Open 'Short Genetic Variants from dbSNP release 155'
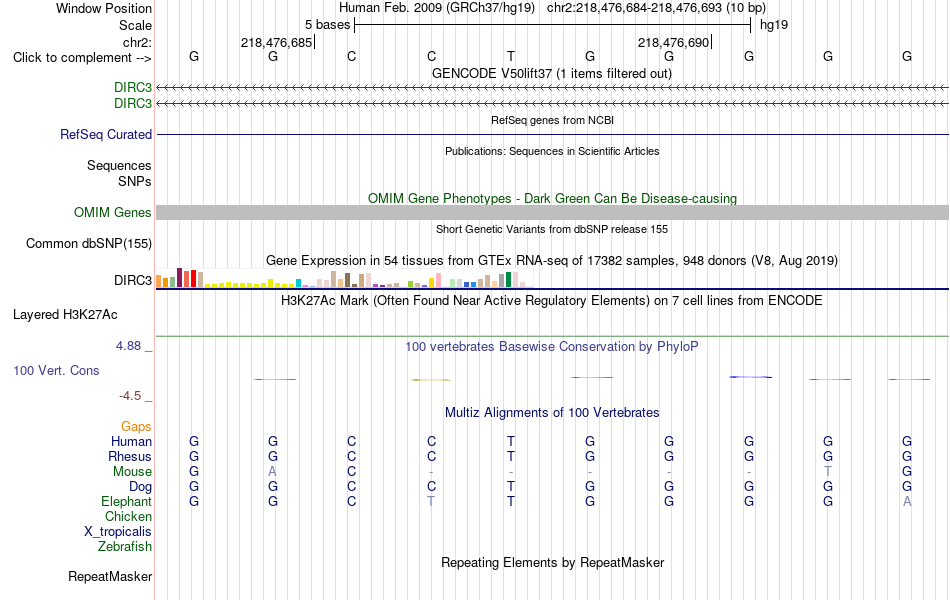This screenshot has height=600, width=950. coord(552,229)
